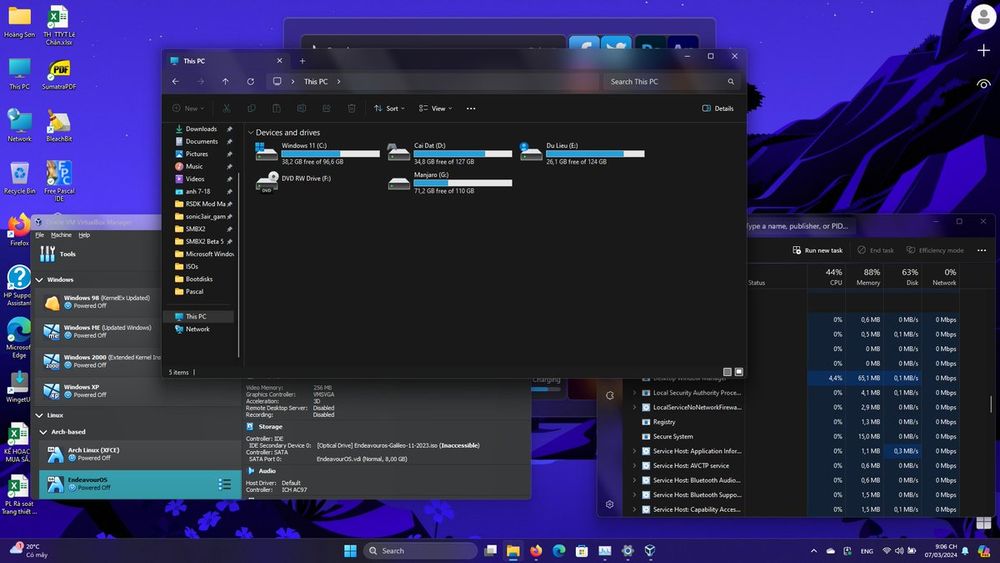Open the File menu in VirtualBox
This screenshot has width=1000, height=563.
point(40,235)
